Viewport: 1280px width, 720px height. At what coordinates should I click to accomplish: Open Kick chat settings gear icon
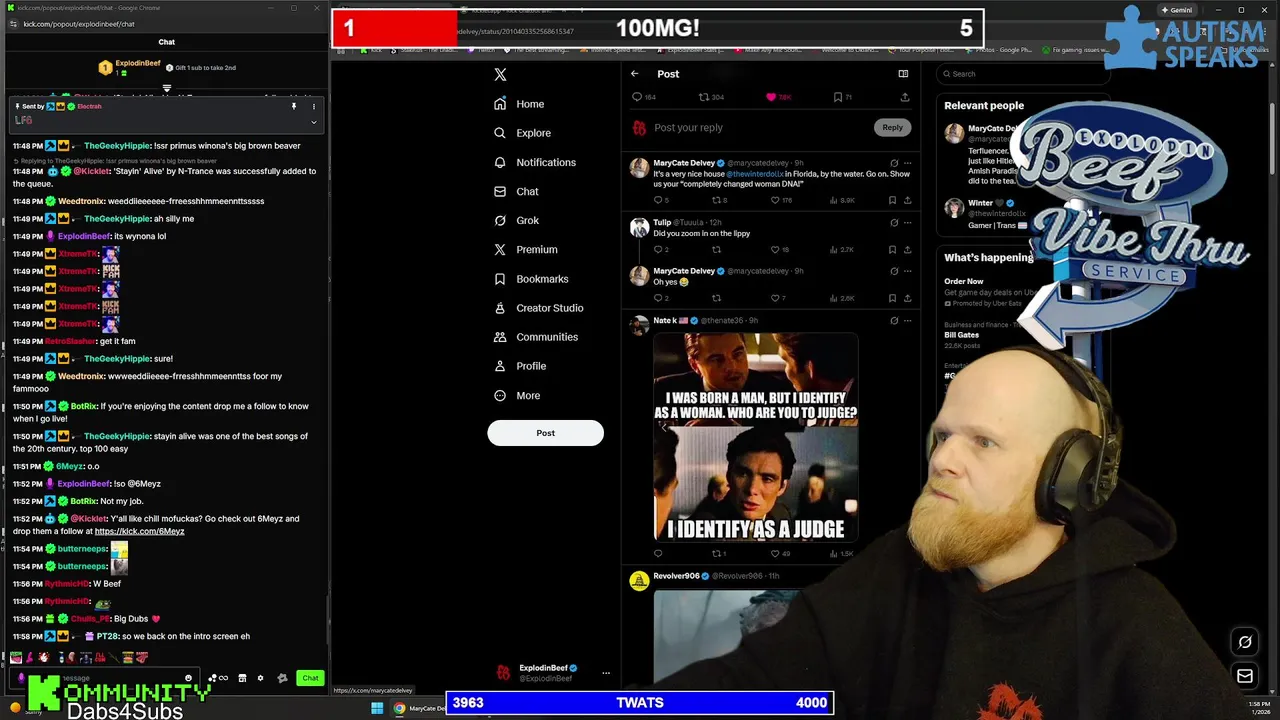click(x=260, y=678)
